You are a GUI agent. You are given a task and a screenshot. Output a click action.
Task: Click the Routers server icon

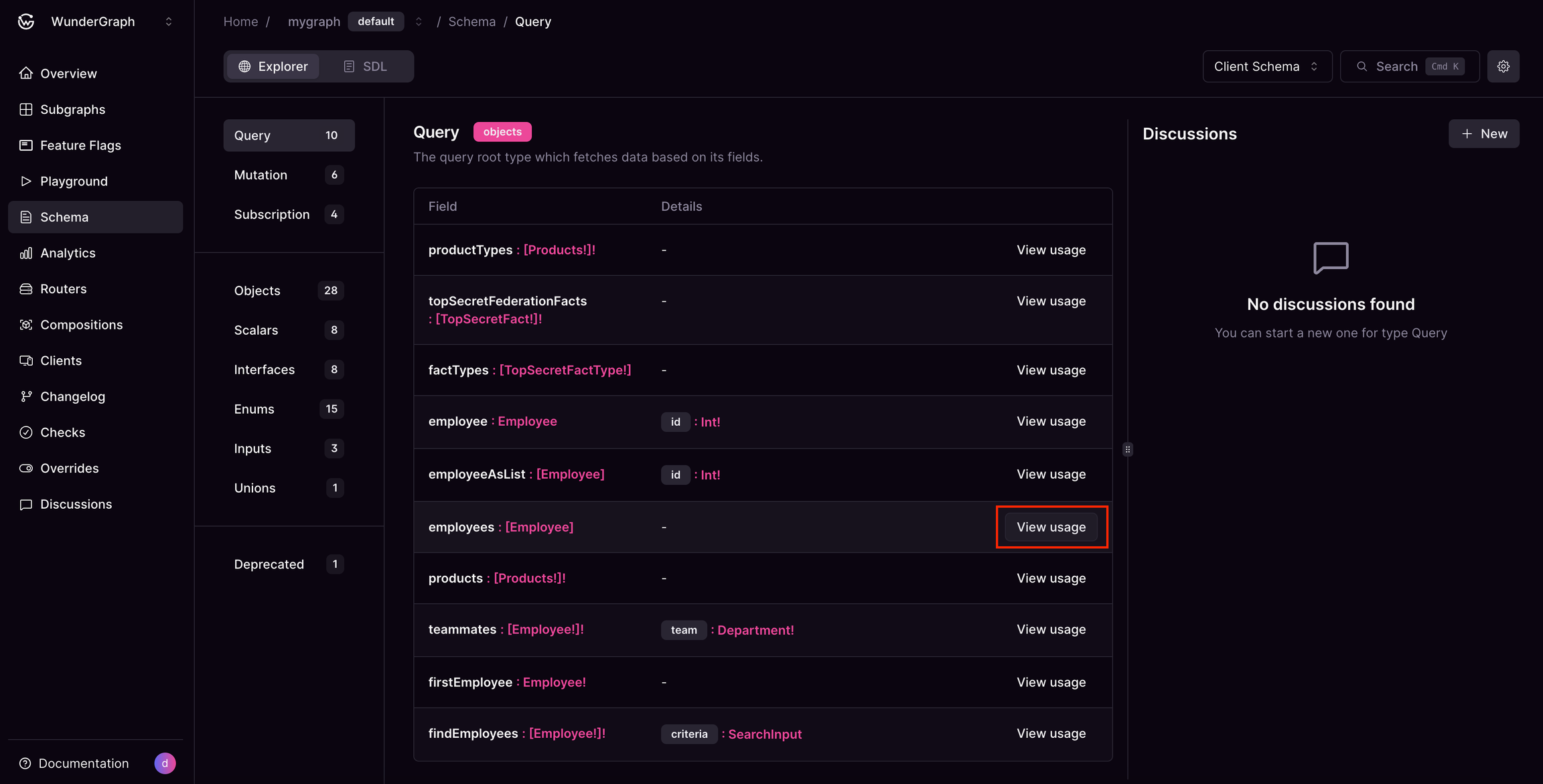point(26,289)
